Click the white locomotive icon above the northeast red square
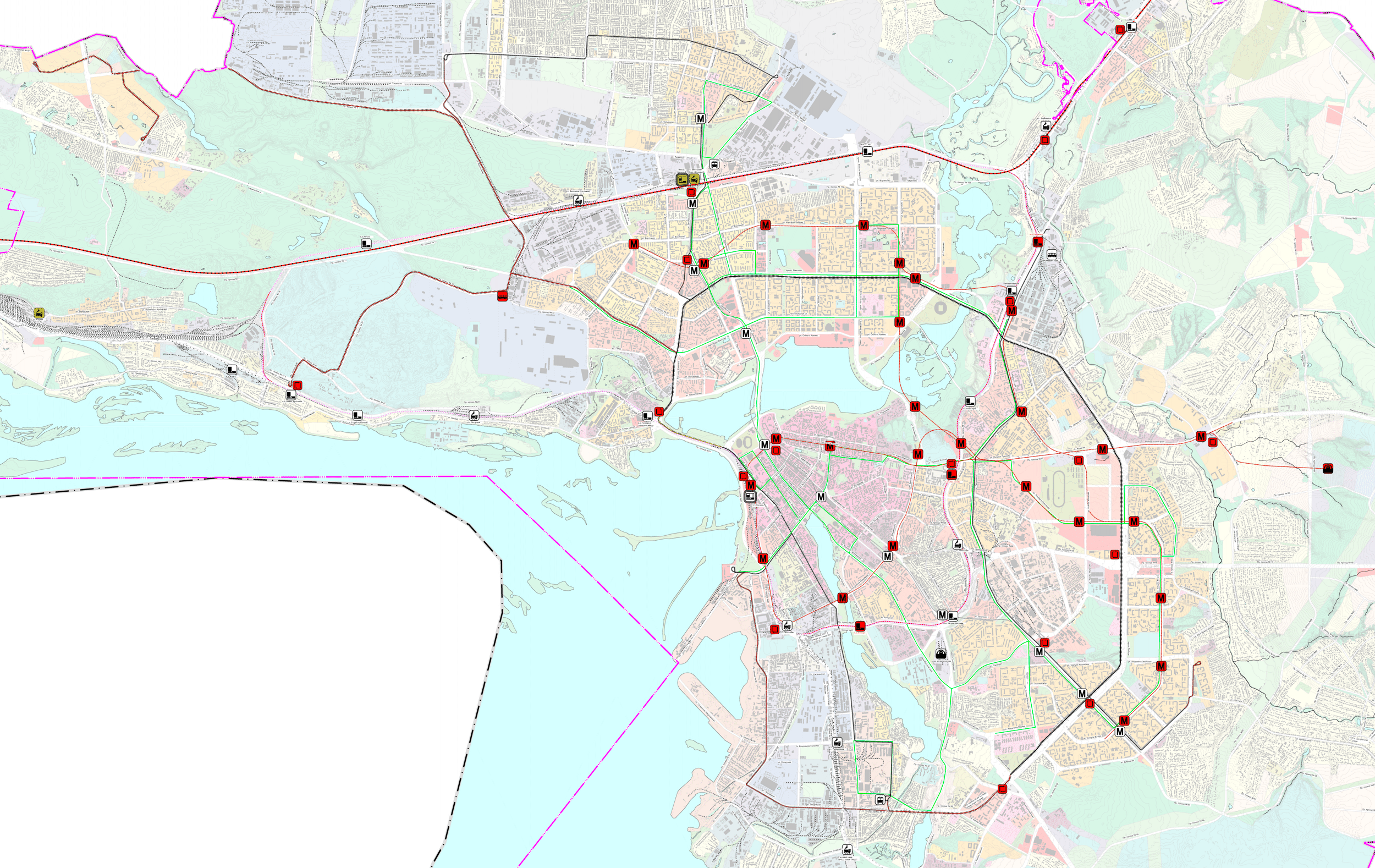This screenshot has height=868, width=1375. click(x=1045, y=126)
